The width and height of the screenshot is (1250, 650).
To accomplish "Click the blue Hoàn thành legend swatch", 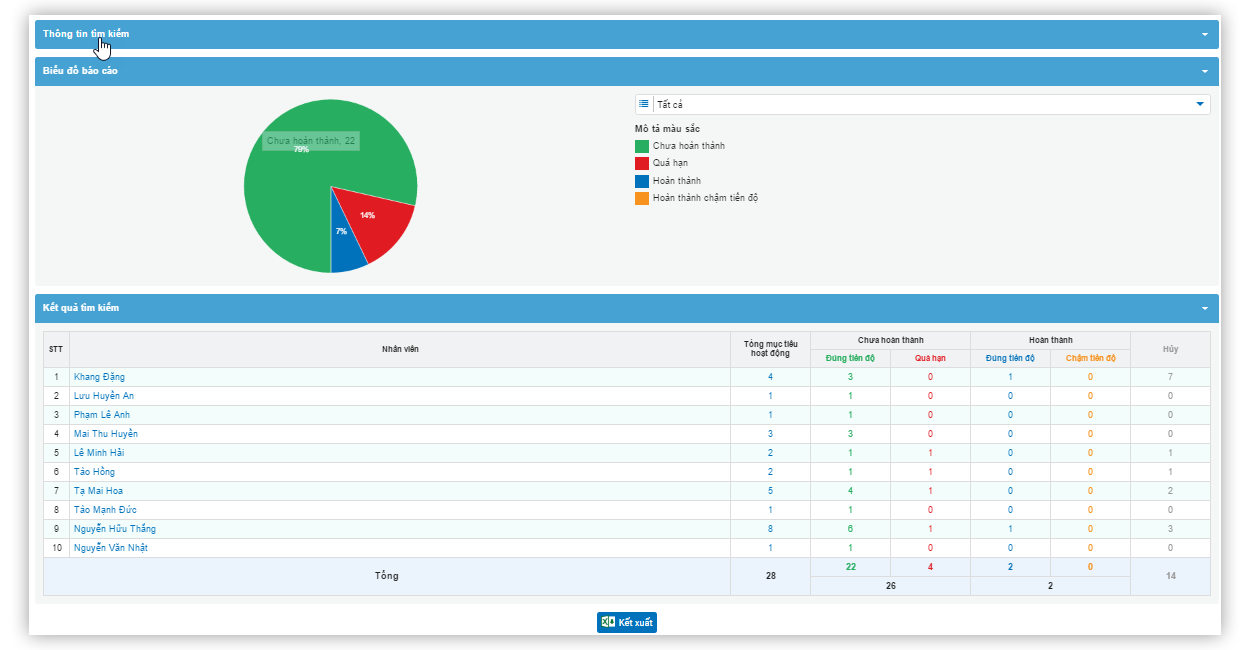I will tap(642, 181).
